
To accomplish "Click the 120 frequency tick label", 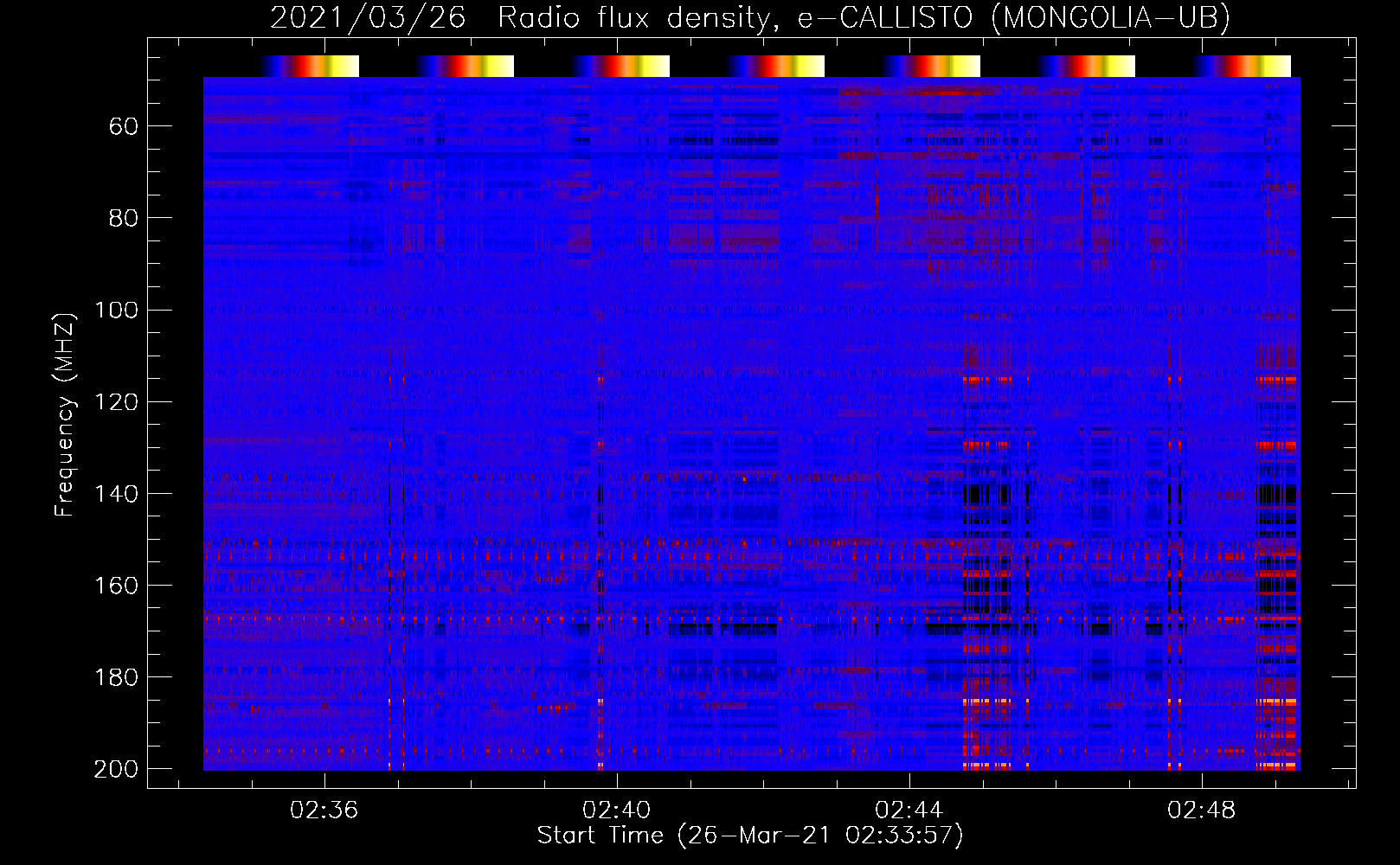I will pos(117,402).
